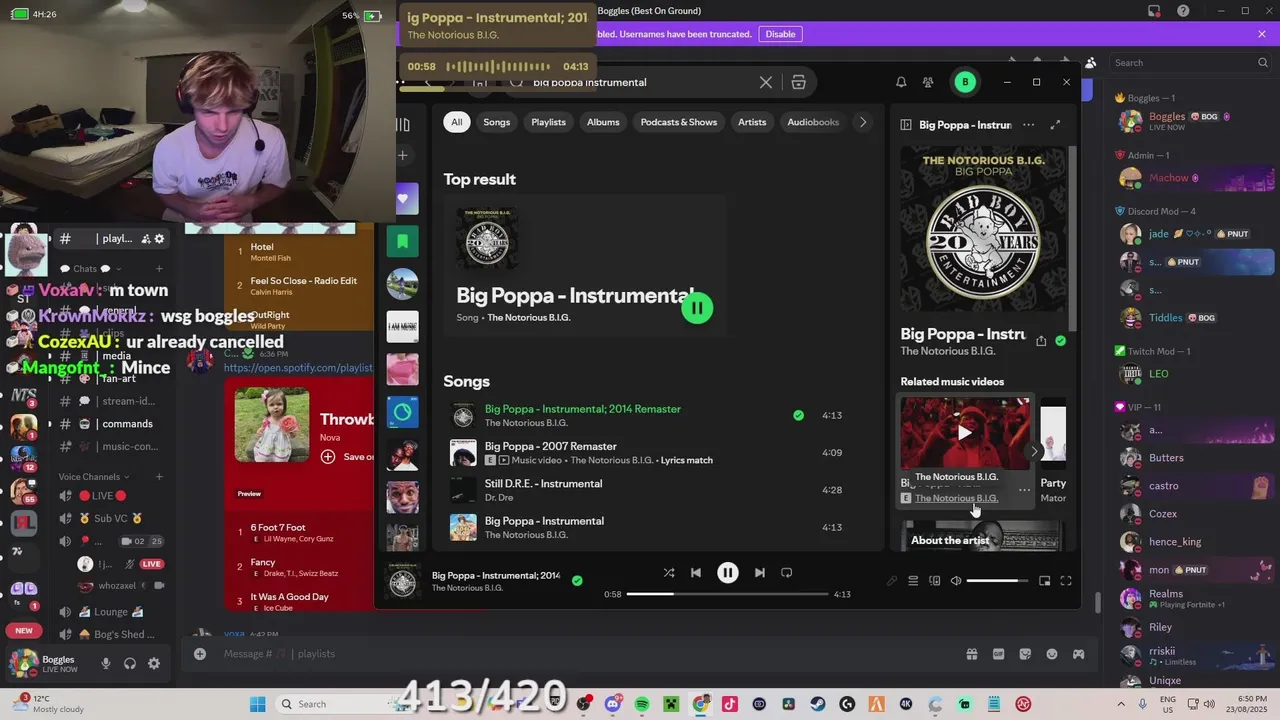Filter Spotify results by Songs
This screenshot has height=720, width=1280.
(x=497, y=122)
